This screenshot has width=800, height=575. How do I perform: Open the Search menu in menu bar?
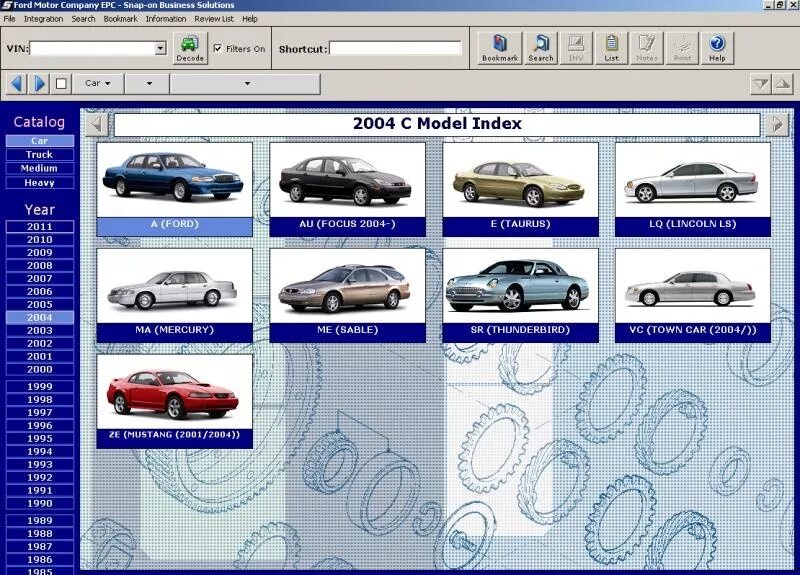(83, 19)
